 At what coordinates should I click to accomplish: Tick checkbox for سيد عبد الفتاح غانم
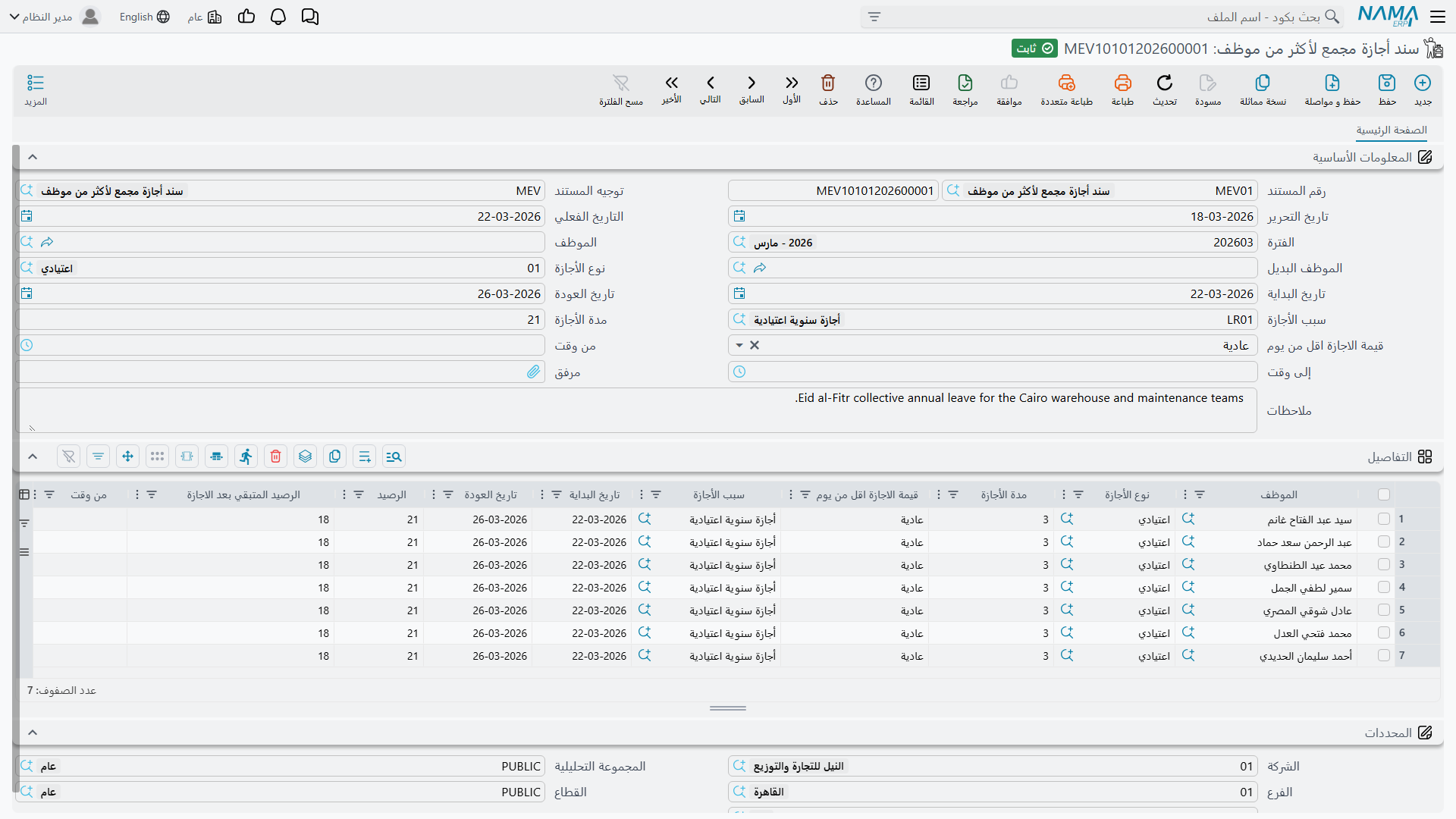pos(1384,519)
